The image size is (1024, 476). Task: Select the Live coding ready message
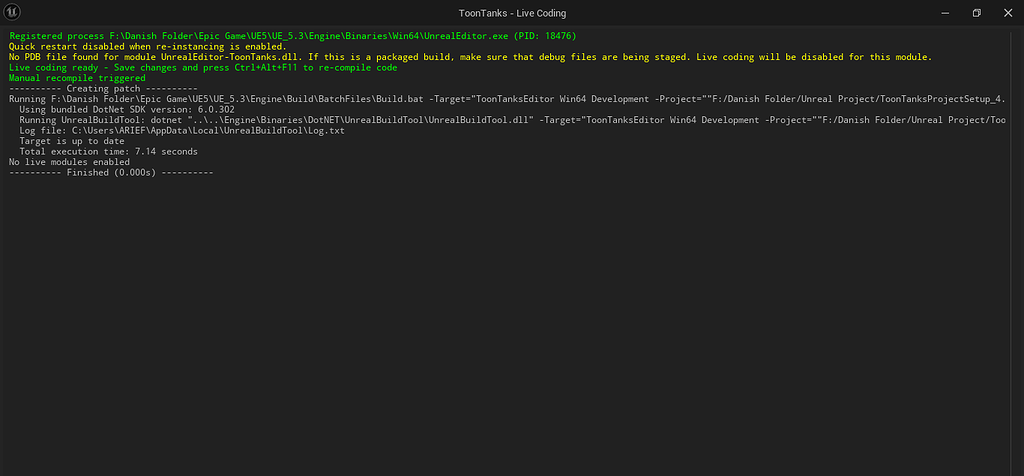(203, 68)
